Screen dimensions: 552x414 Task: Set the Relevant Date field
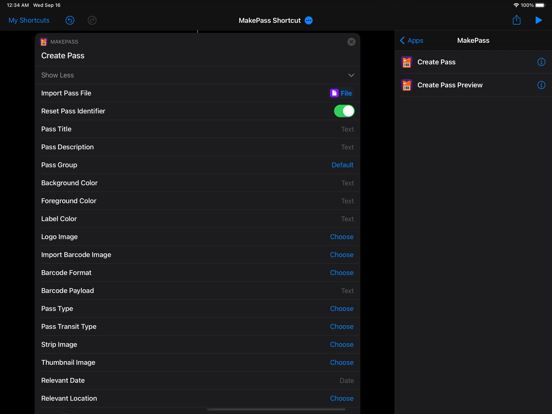coord(346,381)
